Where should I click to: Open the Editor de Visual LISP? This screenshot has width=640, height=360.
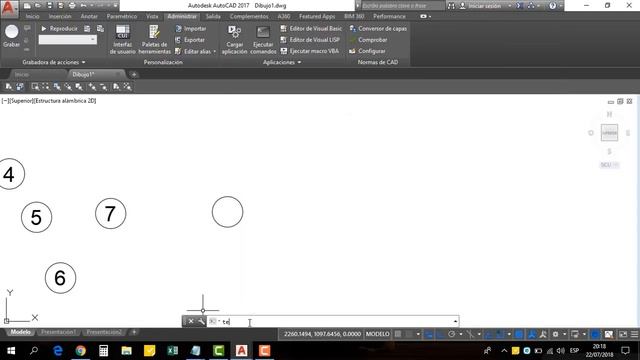click(x=310, y=40)
